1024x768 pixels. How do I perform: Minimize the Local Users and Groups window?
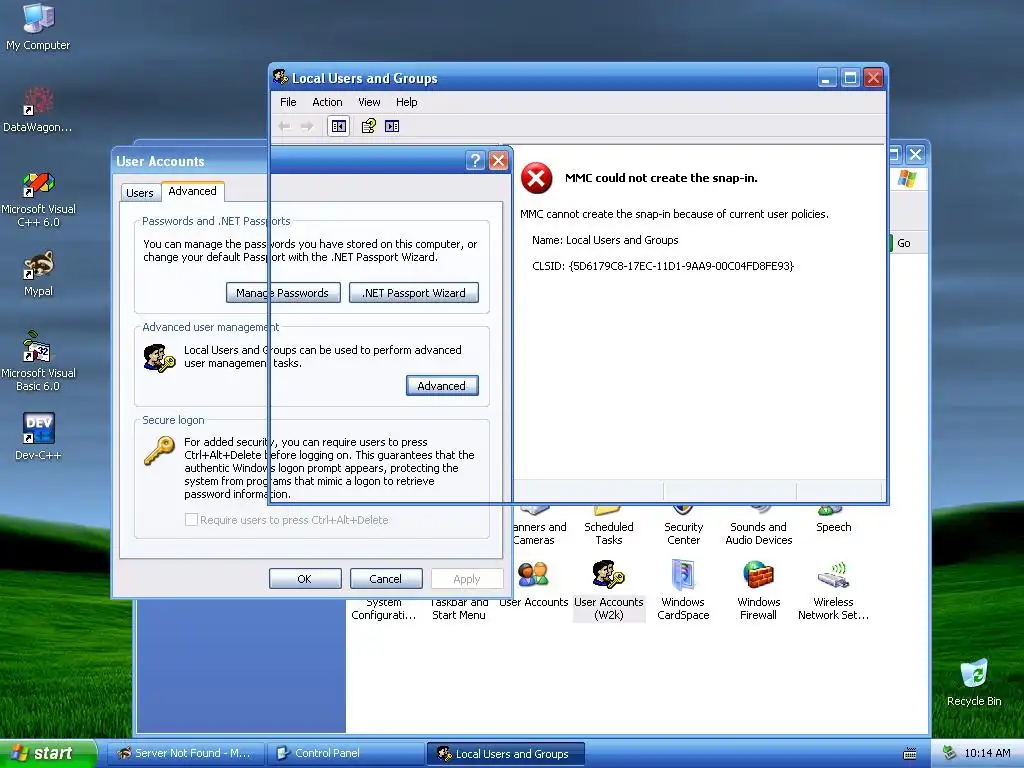click(827, 78)
